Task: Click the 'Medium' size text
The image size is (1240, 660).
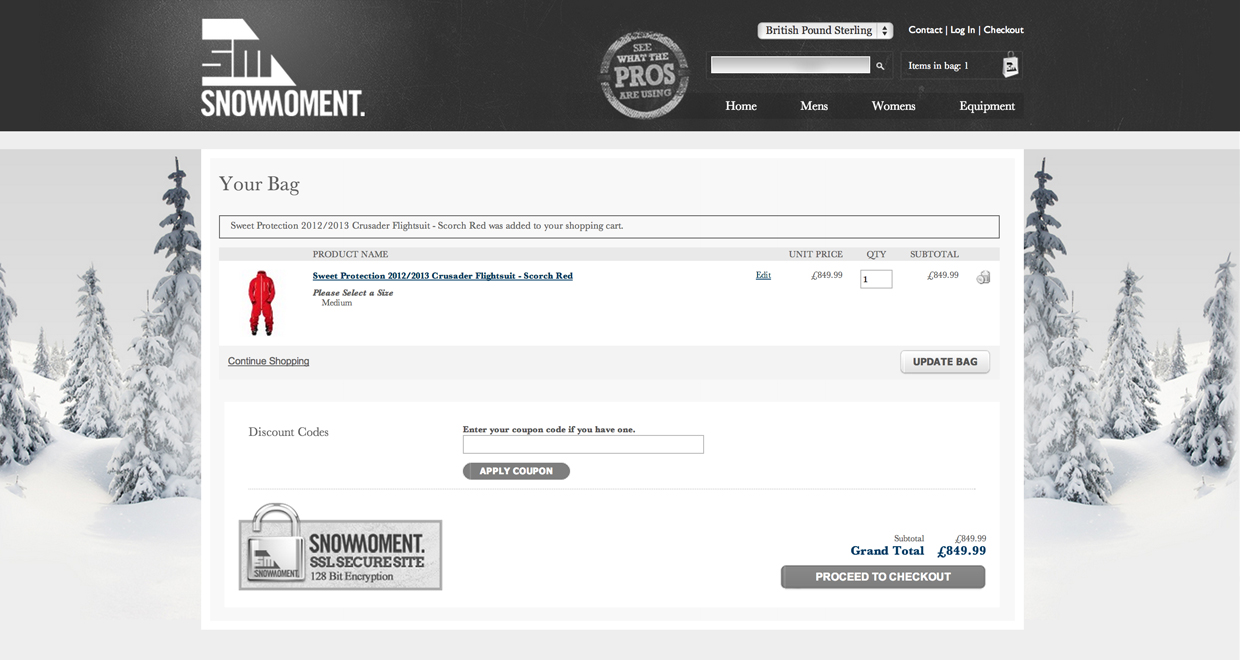Action: [337, 303]
